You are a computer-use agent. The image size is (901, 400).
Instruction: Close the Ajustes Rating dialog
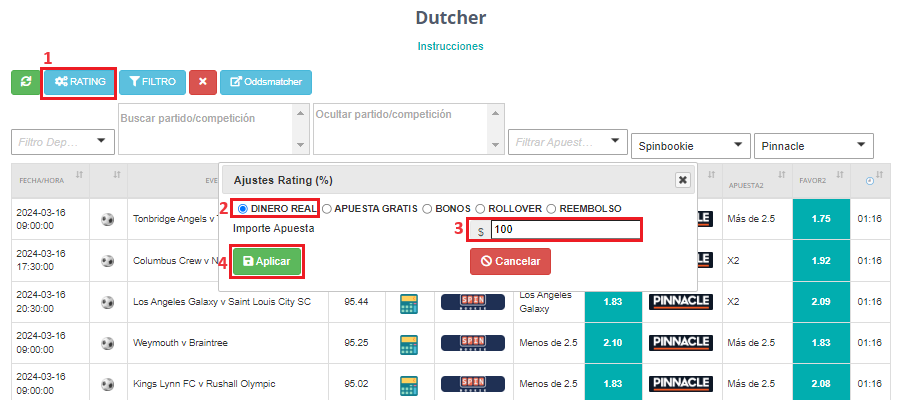[682, 180]
